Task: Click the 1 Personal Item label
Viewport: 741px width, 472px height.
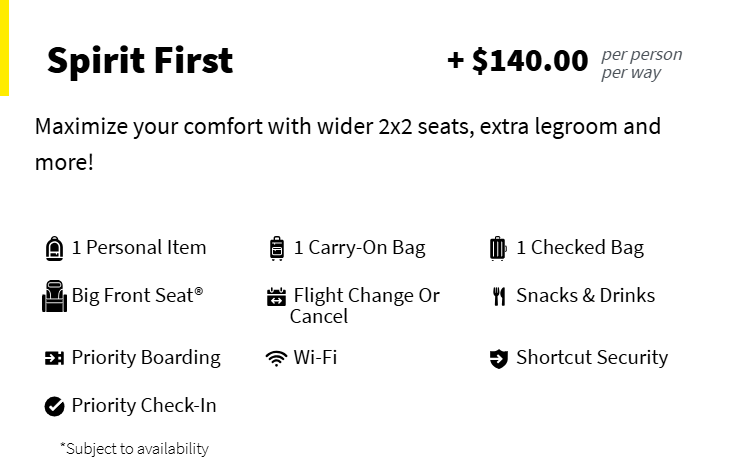Action: 139,248
